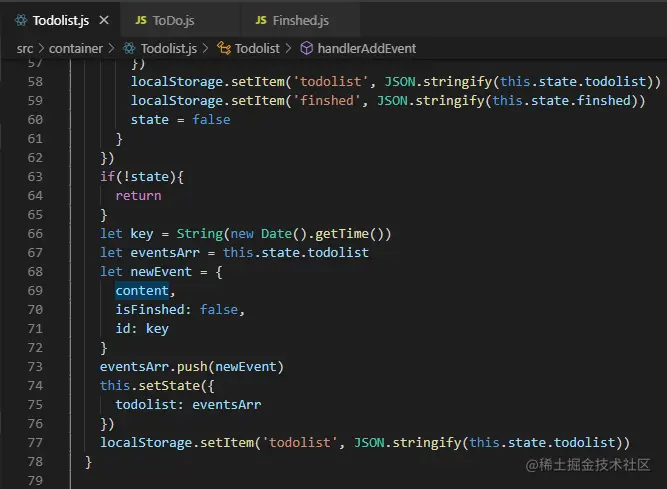The width and height of the screenshot is (667, 489).
Task: Select 'container' in breadcrumb
Action: [x=76, y=48]
